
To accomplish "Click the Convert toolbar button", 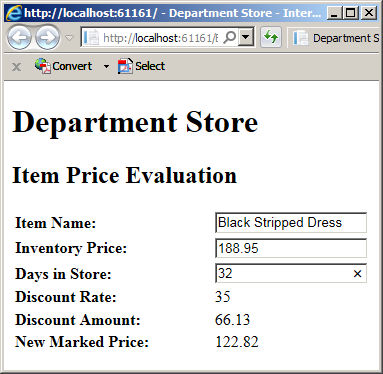I will [63, 66].
